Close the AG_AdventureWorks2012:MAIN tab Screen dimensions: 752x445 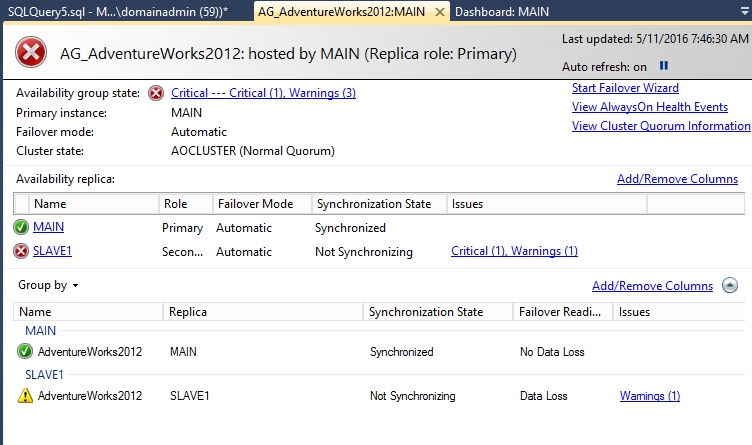click(439, 12)
